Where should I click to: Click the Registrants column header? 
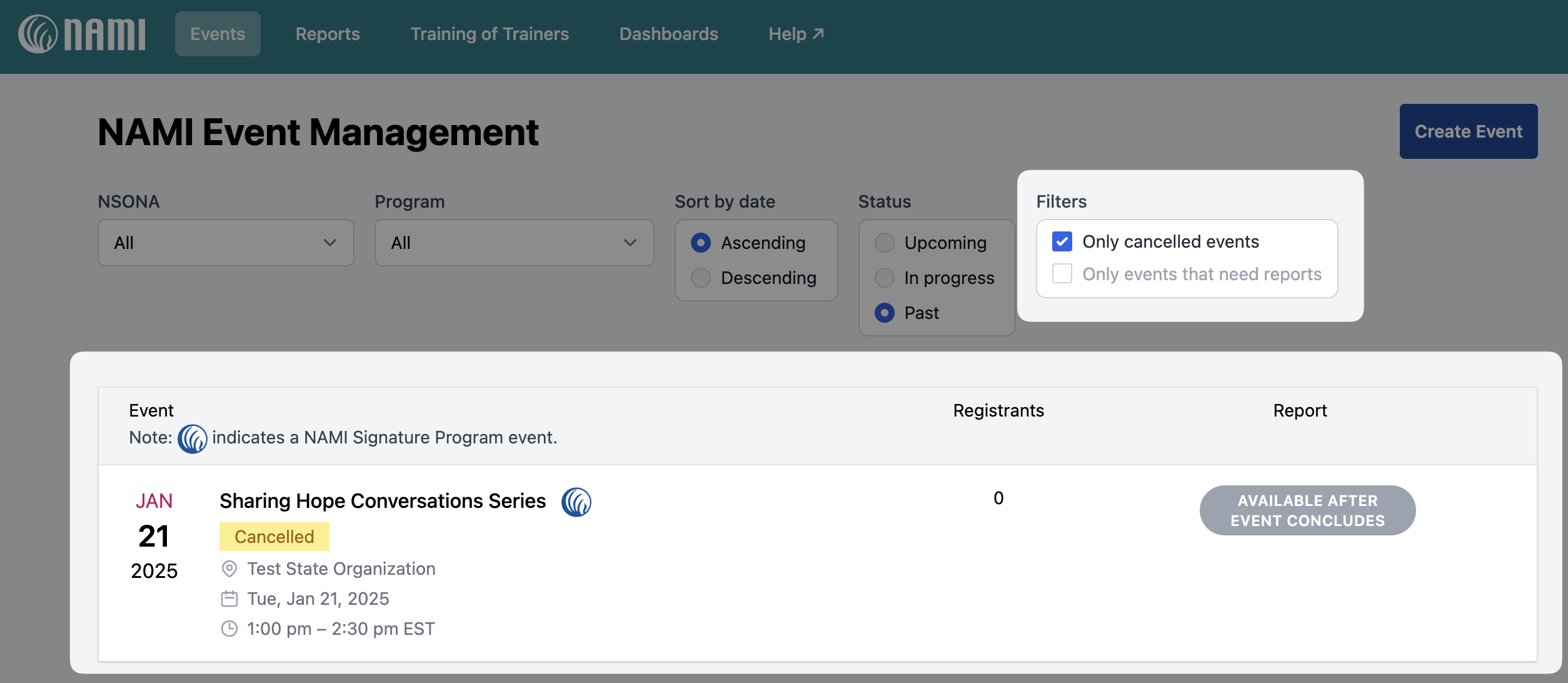coord(998,410)
